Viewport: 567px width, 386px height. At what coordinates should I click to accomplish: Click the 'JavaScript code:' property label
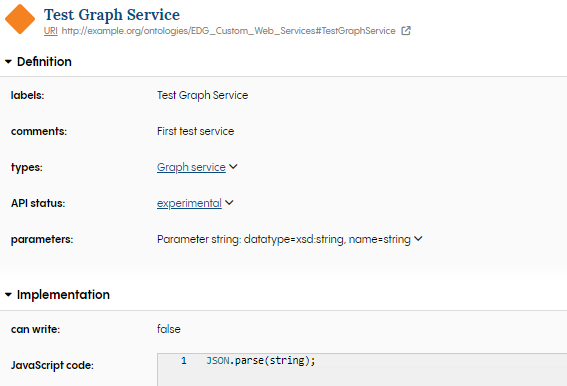point(52,365)
